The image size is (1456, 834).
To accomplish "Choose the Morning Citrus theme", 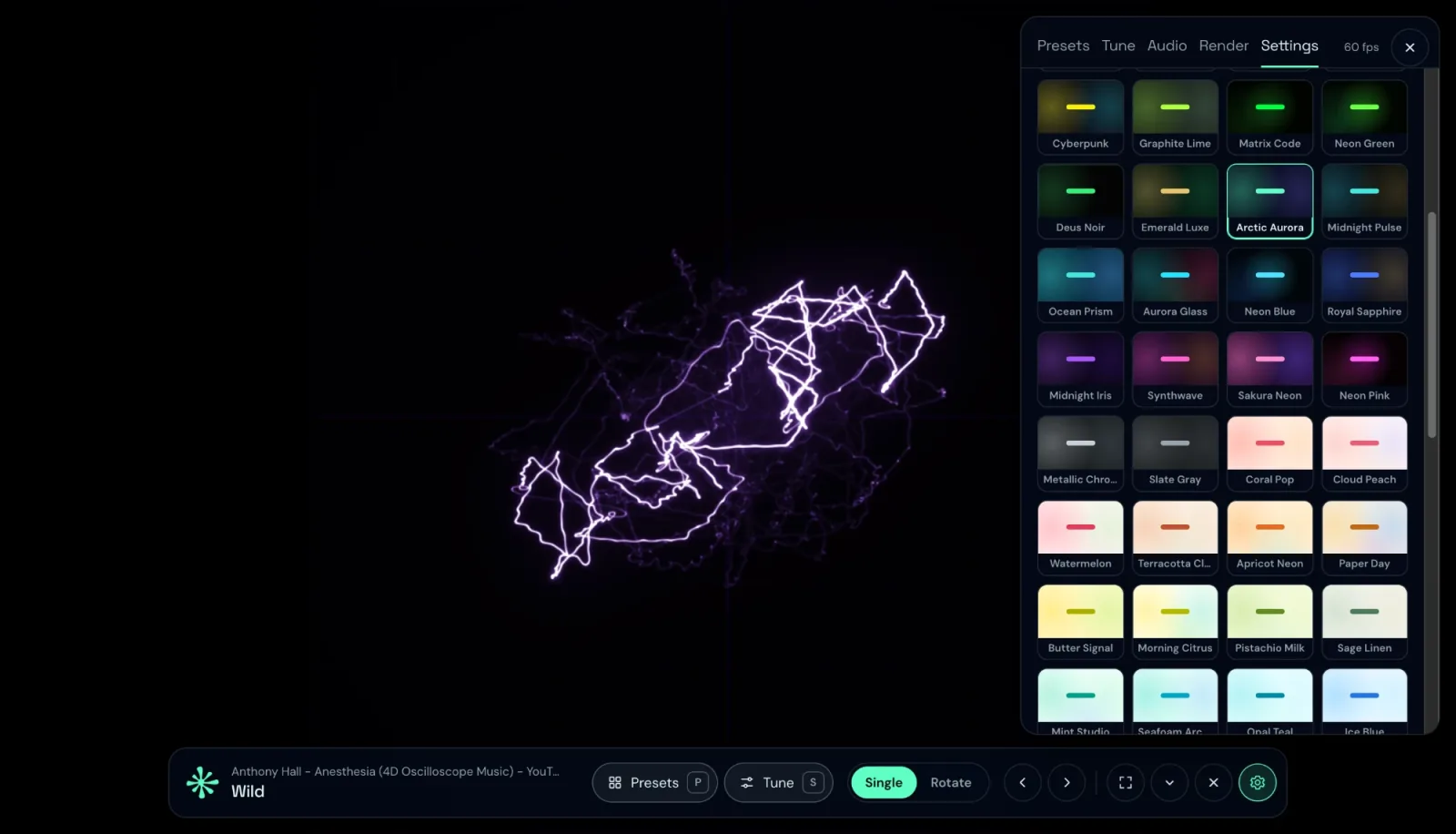I will [x=1175, y=622].
